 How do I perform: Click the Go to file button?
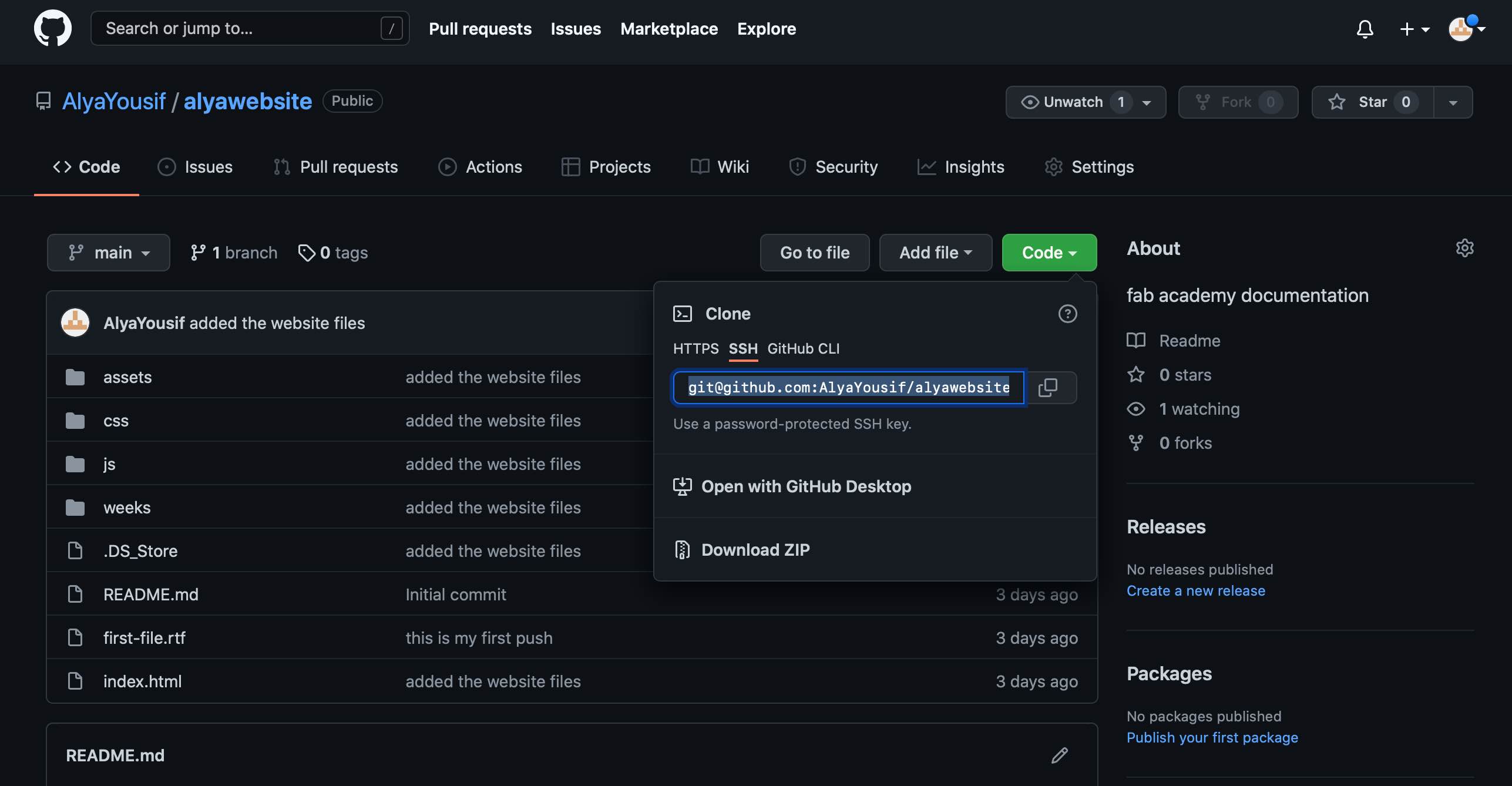pyautogui.click(x=815, y=253)
